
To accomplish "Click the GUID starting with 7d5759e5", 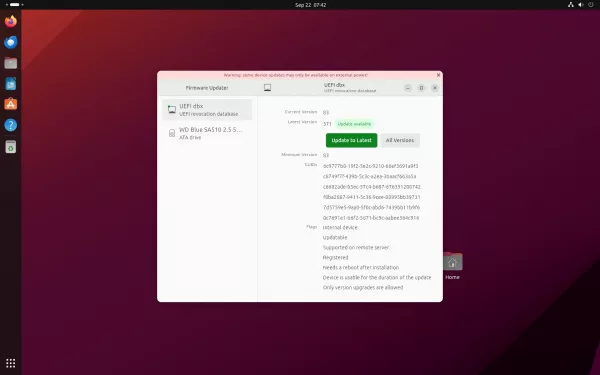I will (371, 207).
